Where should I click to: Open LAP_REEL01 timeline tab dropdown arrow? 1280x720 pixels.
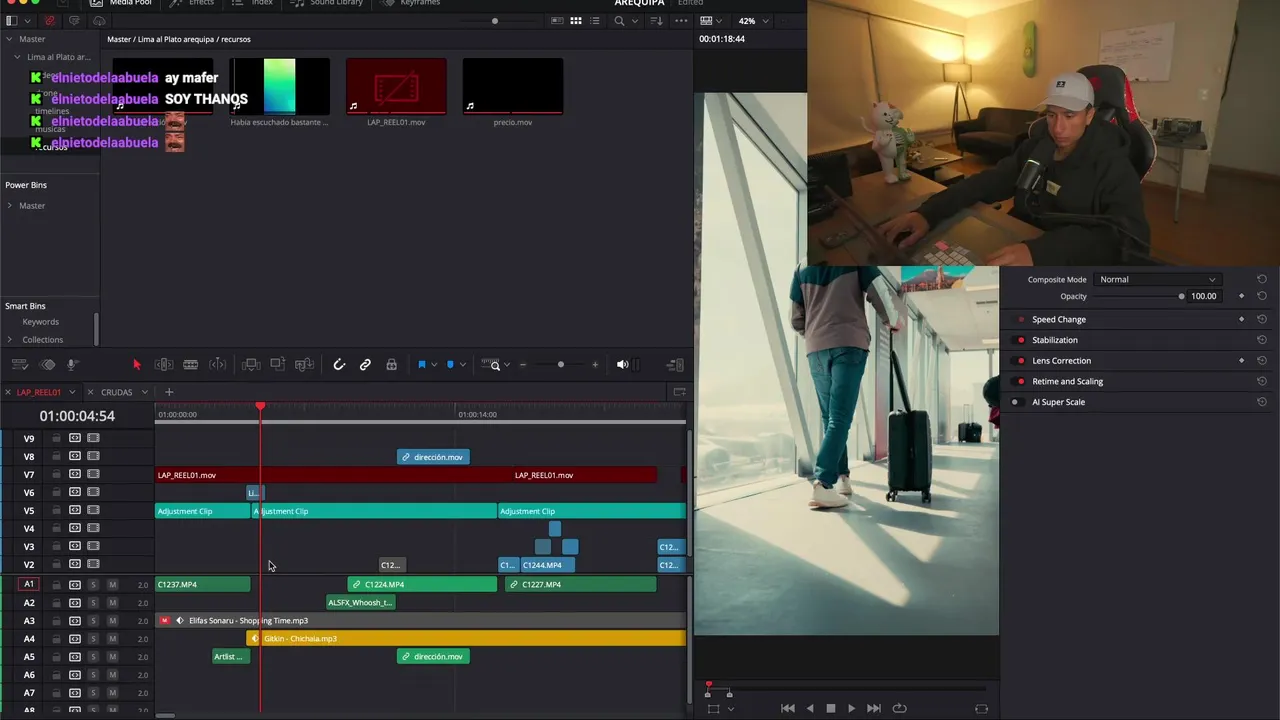tap(72, 392)
